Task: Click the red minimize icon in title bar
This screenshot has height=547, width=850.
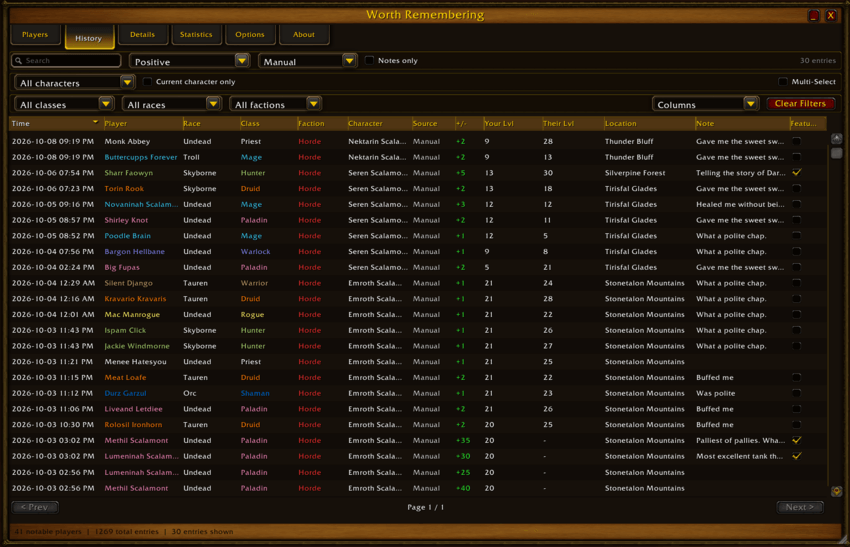Action: (813, 16)
